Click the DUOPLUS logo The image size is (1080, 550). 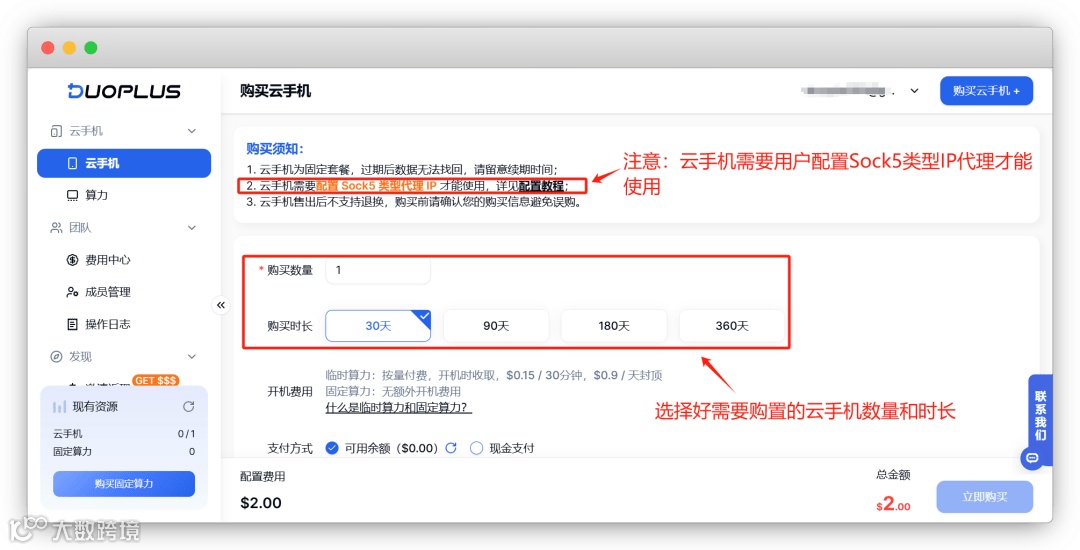[124, 91]
